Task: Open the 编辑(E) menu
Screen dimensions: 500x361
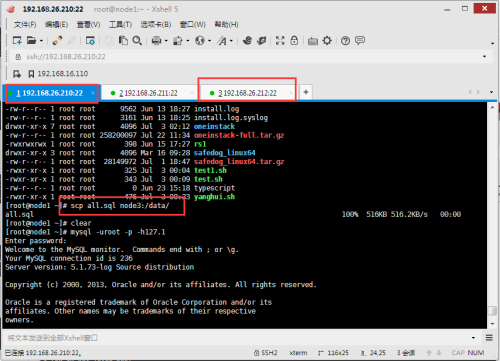Action: point(56,25)
